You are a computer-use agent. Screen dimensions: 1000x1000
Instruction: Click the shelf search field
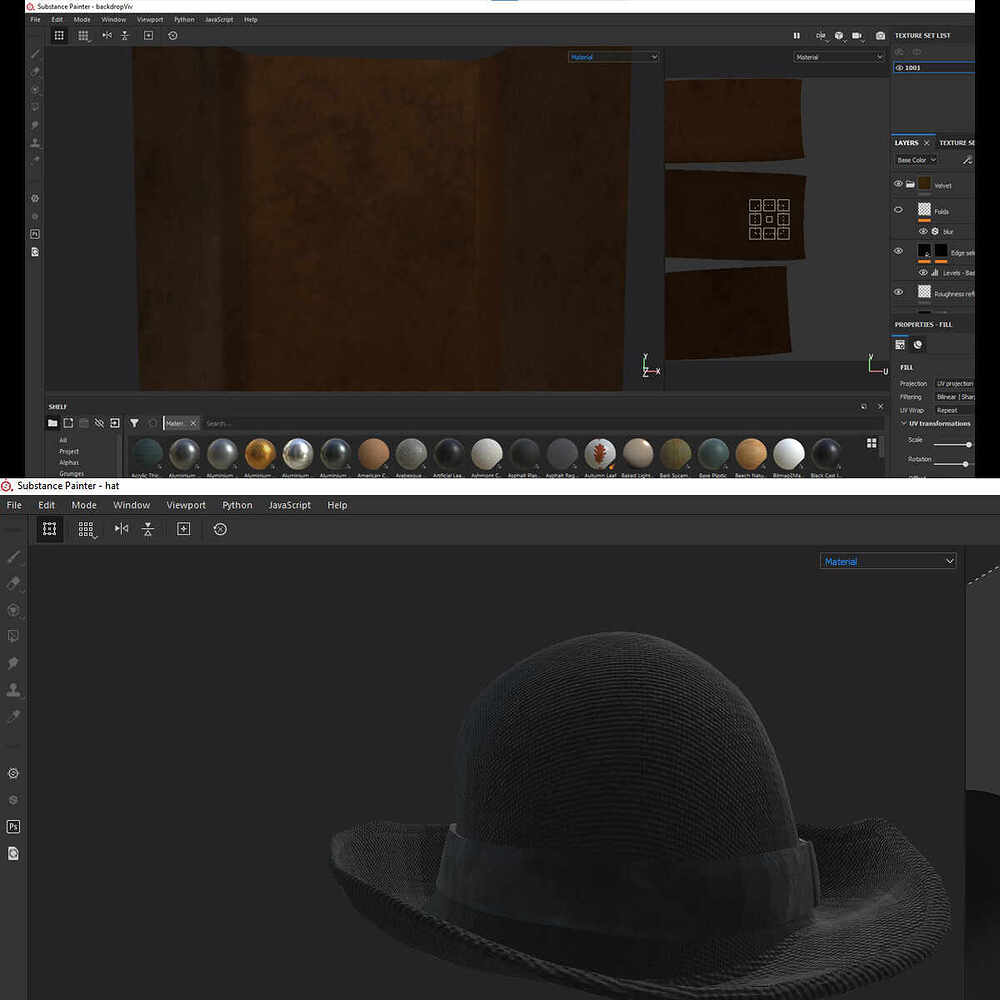pos(542,423)
